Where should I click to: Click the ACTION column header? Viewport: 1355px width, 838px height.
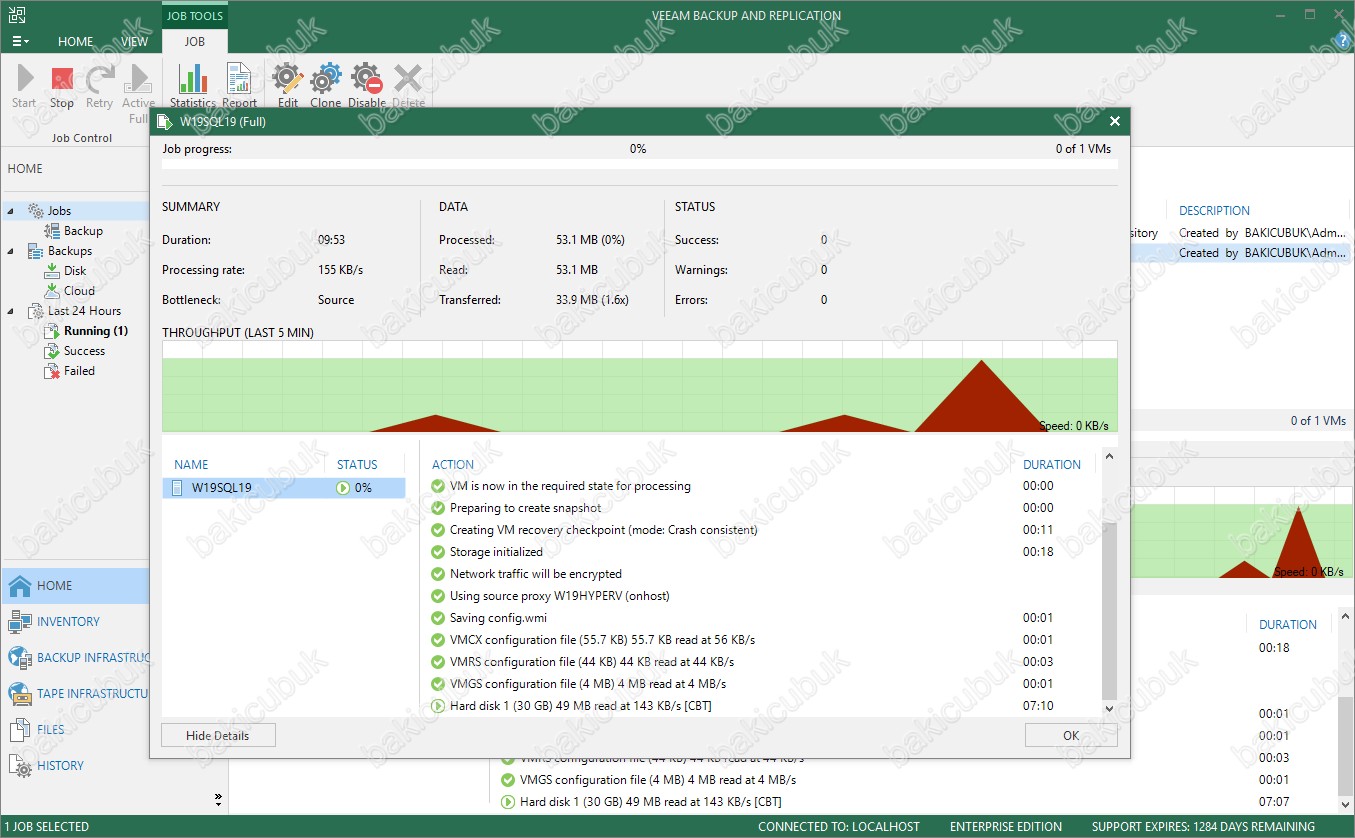click(453, 465)
